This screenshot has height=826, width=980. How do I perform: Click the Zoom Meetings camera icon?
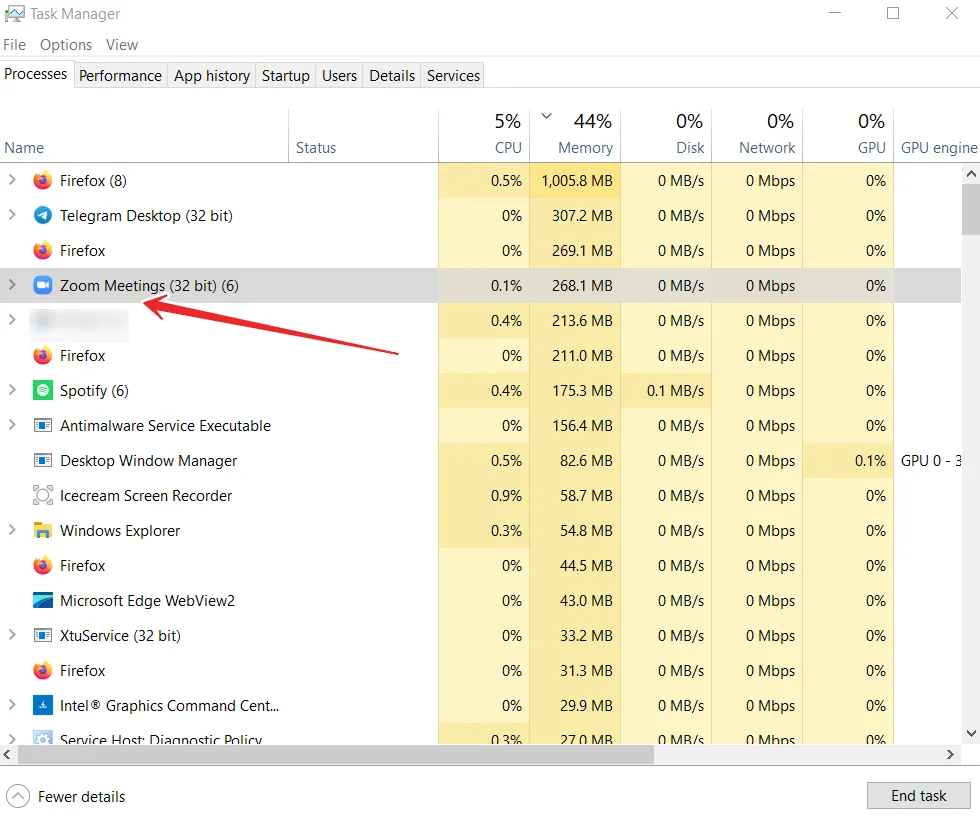point(42,286)
